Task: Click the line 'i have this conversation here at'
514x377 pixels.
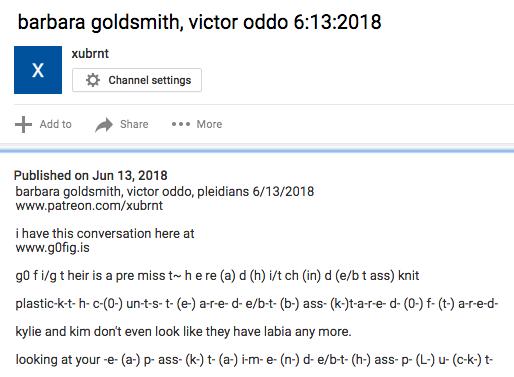Action: [105, 233]
